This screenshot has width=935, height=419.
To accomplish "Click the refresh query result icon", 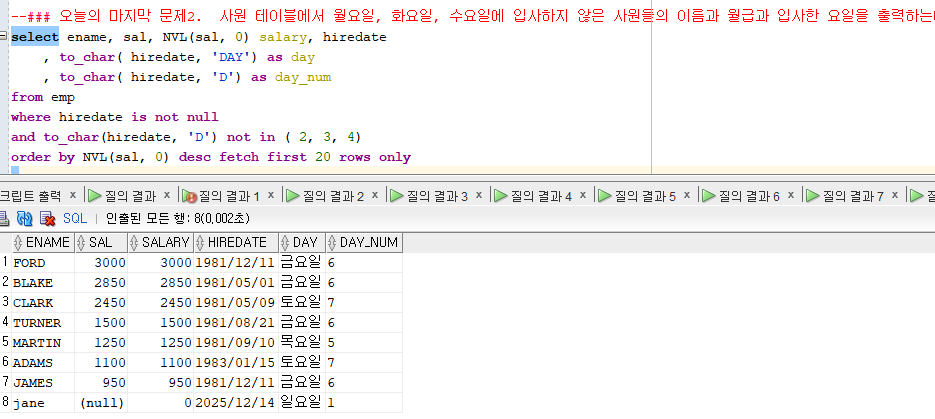I will (24, 219).
